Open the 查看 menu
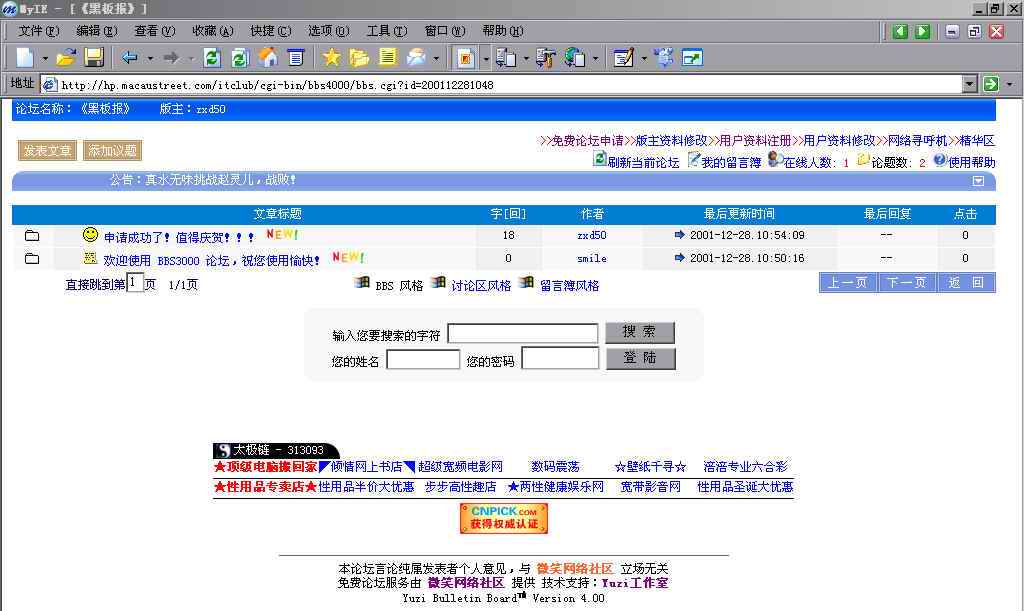Image resolution: width=1024 pixels, height=611 pixels. (150, 31)
